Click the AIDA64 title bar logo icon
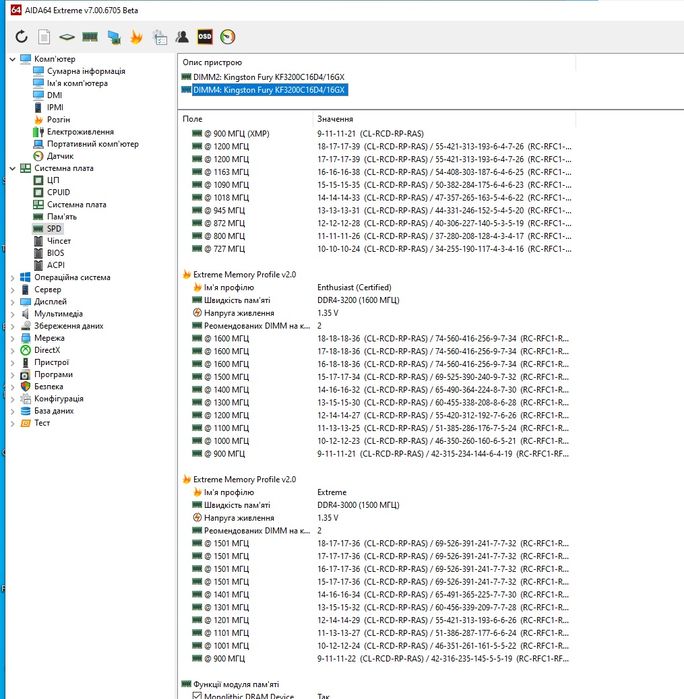Viewport: 684px width, 699px height. coord(16,10)
